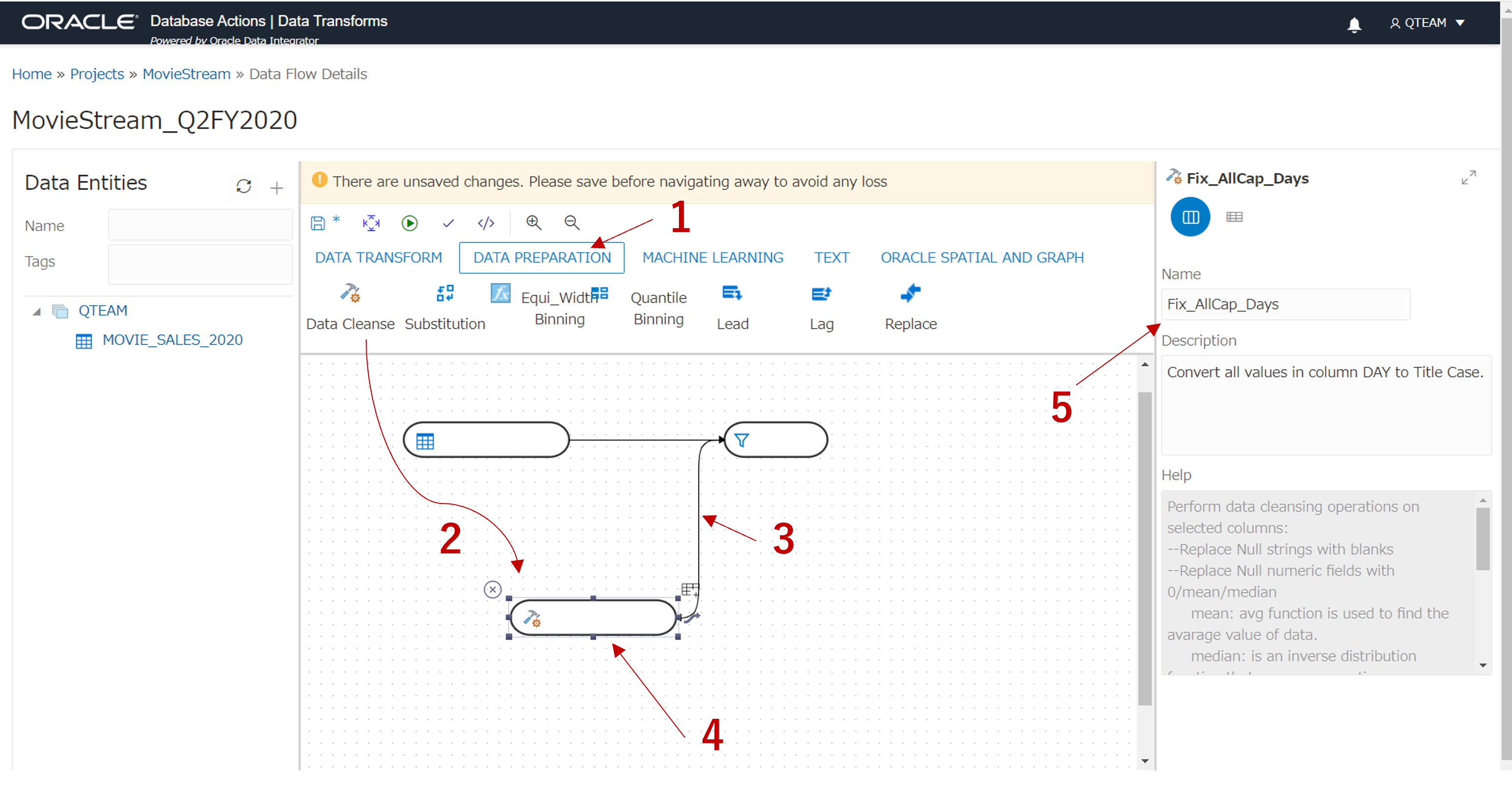Viewport: 1512px width, 786px height.
Task: Click the Help text scrollbar down arrow
Action: click(1483, 665)
